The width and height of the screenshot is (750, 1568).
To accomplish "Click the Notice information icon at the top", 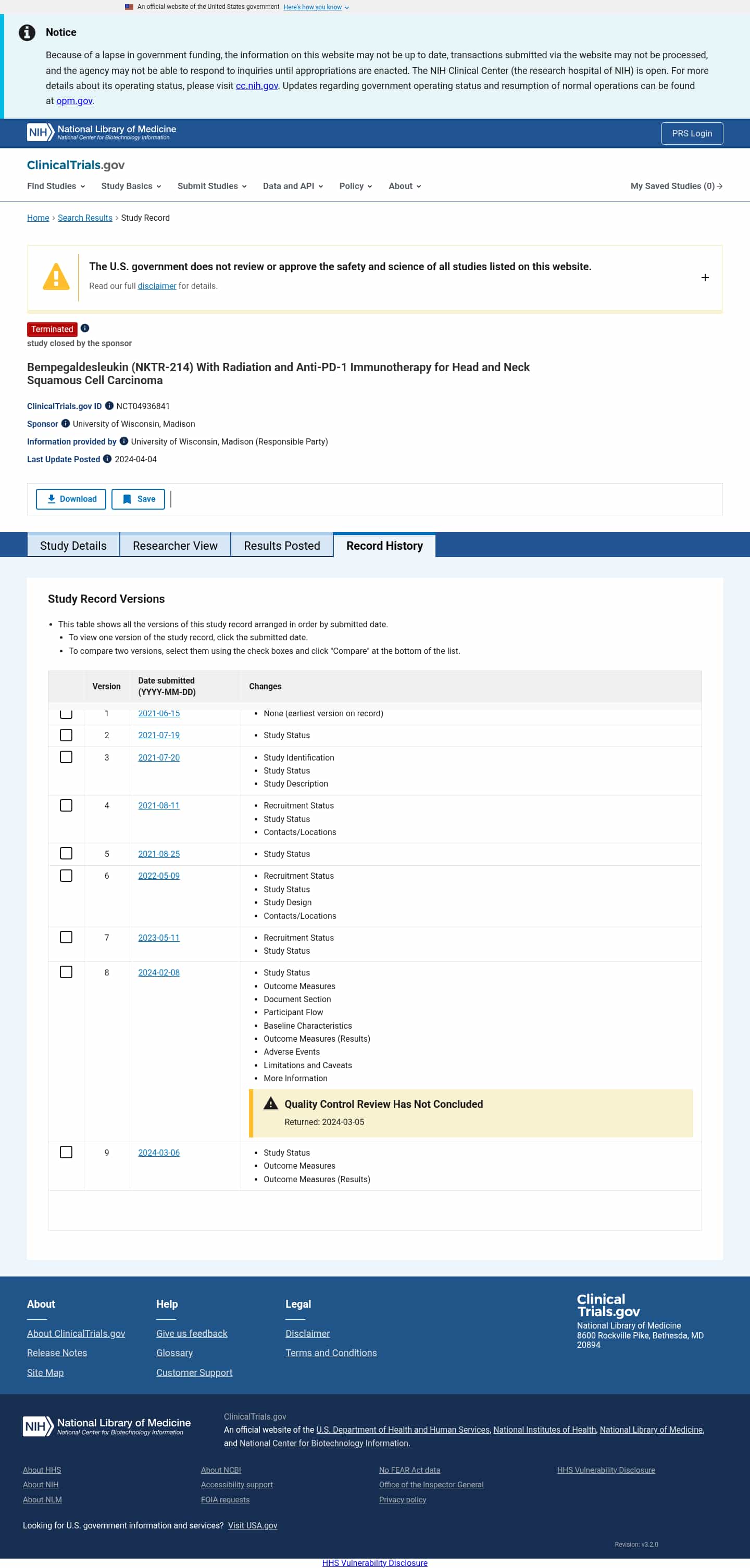I will [27, 32].
